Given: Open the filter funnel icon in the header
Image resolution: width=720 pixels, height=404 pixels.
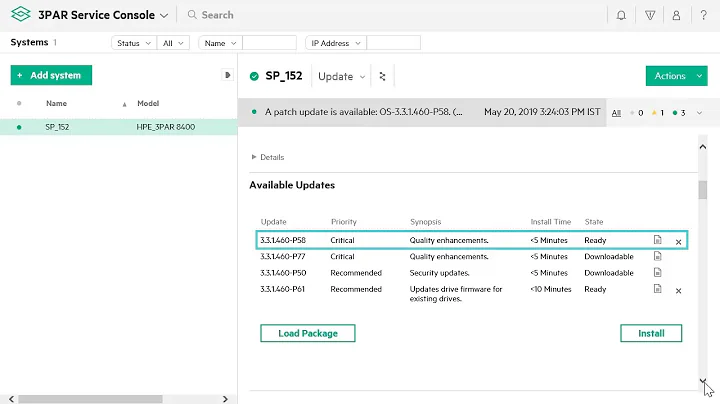Looking at the screenshot, I should [x=650, y=15].
